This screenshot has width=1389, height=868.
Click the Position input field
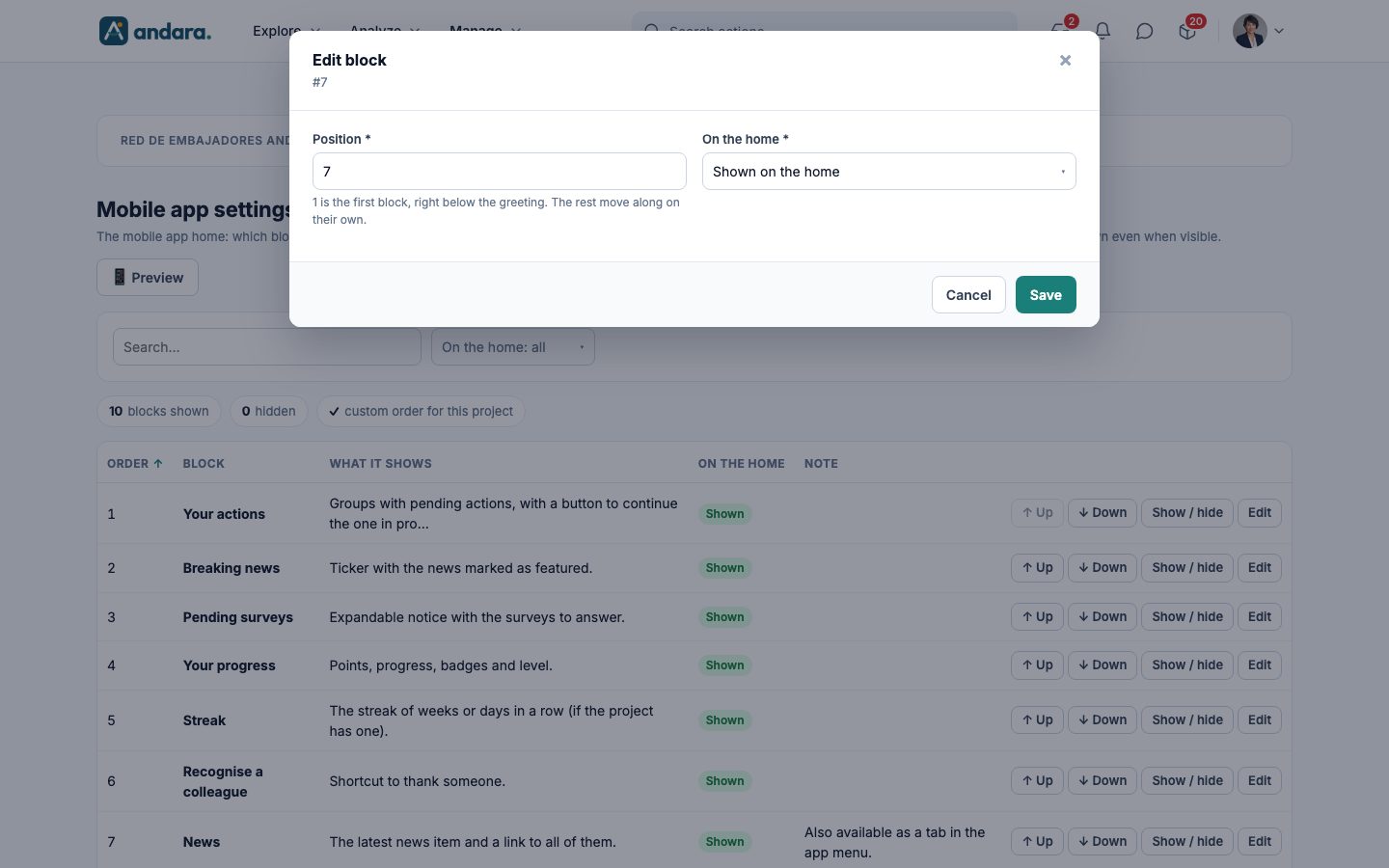click(500, 172)
